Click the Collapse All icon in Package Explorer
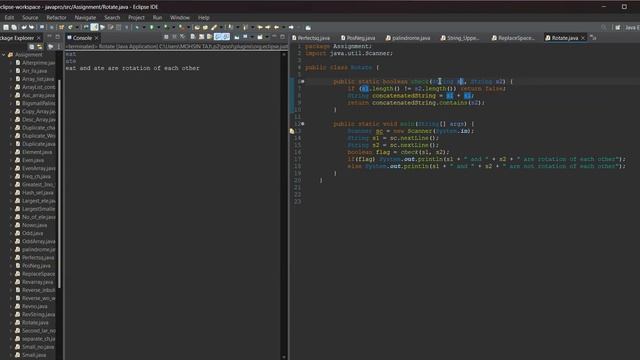640x360 pixels. click(x=32, y=47)
